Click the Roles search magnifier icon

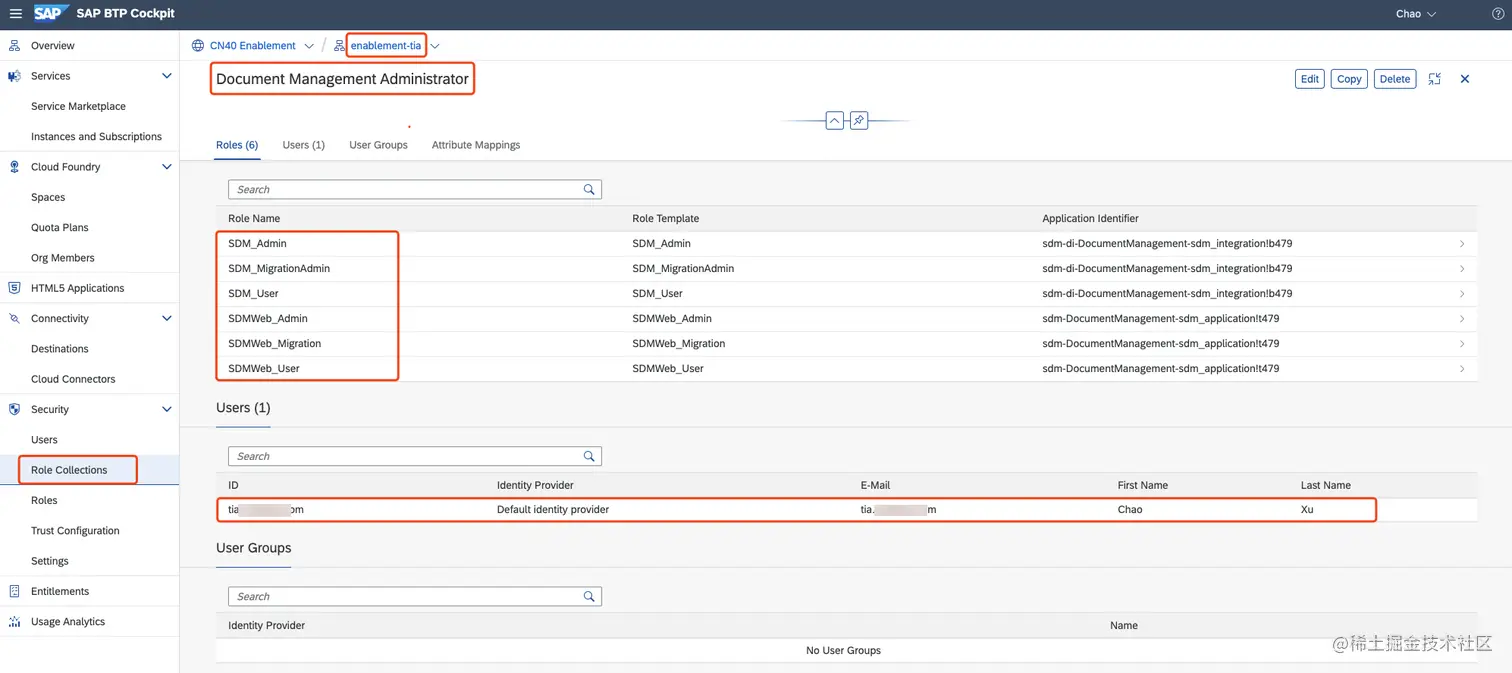(590, 189)
